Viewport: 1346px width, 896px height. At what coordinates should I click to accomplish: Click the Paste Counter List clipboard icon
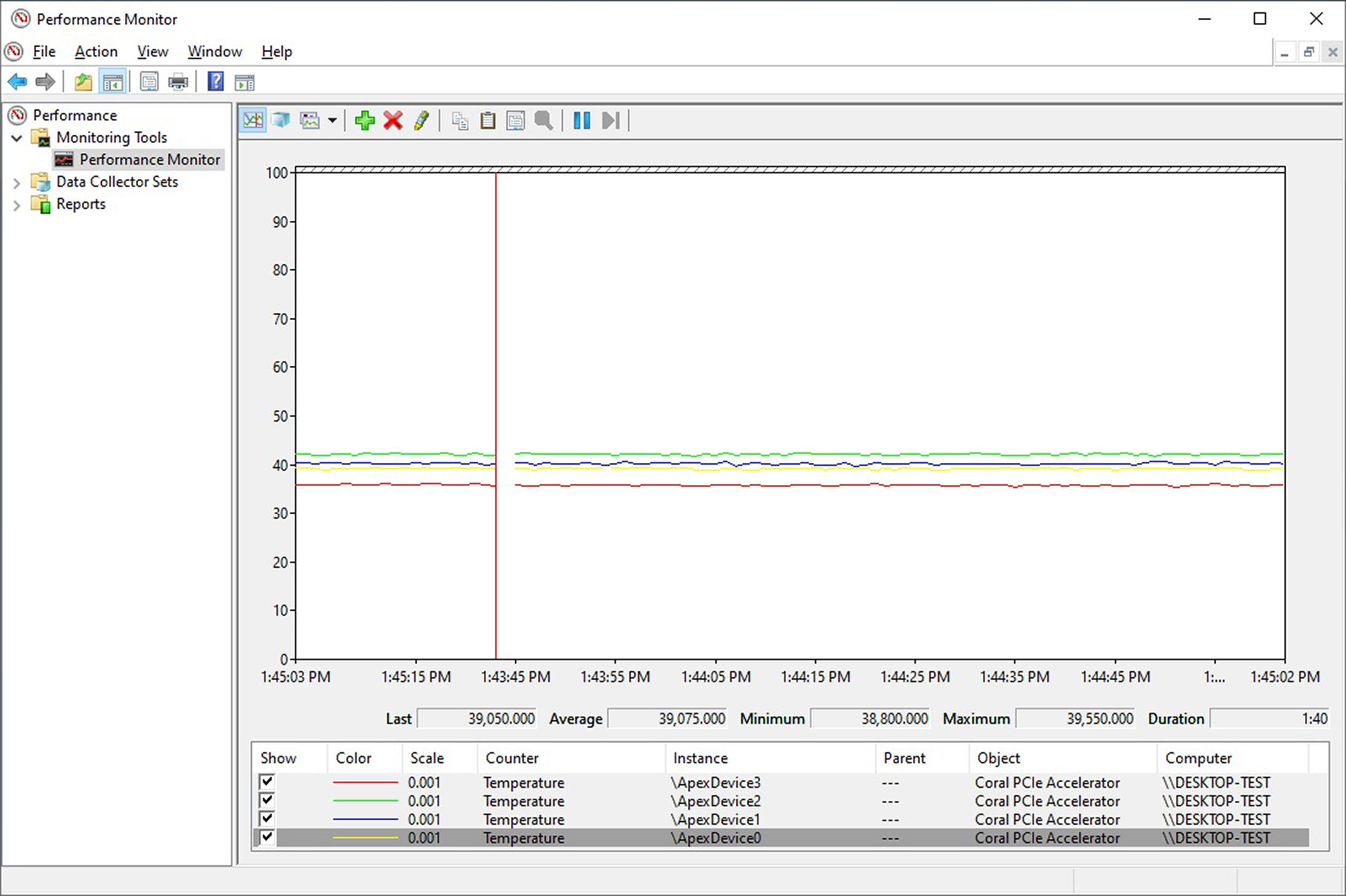click(487, 120)
